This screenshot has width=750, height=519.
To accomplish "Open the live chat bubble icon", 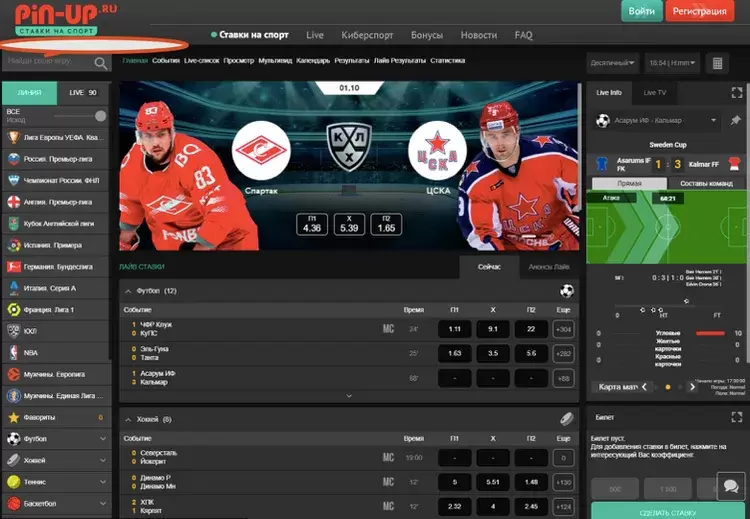I will [x=731, y=486].
